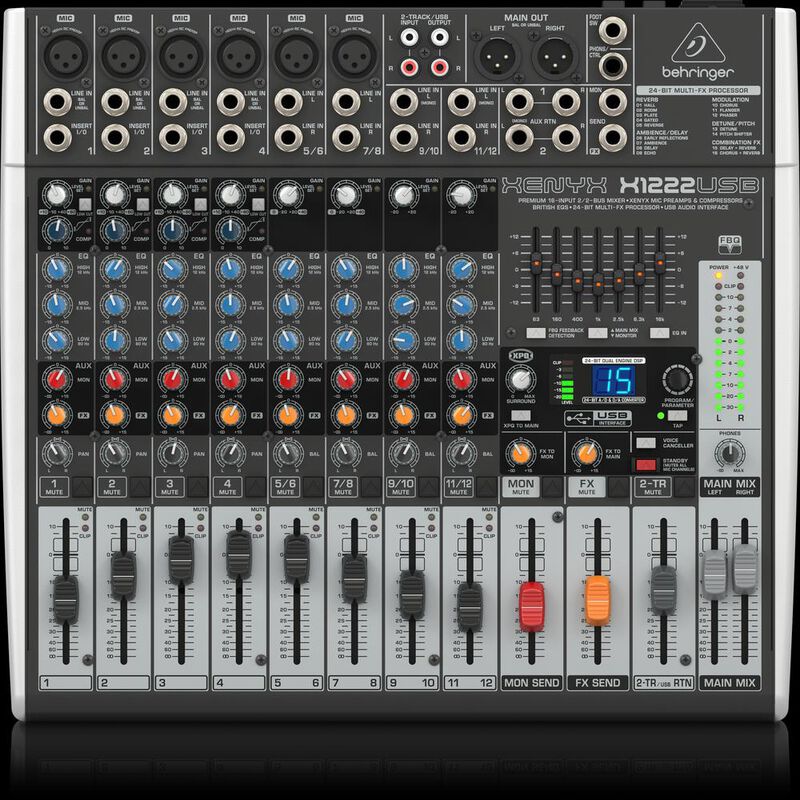Click channel 1 EQ HIGH knob
This screenshot has width=800, height=800.
click(x=57, y=269)
